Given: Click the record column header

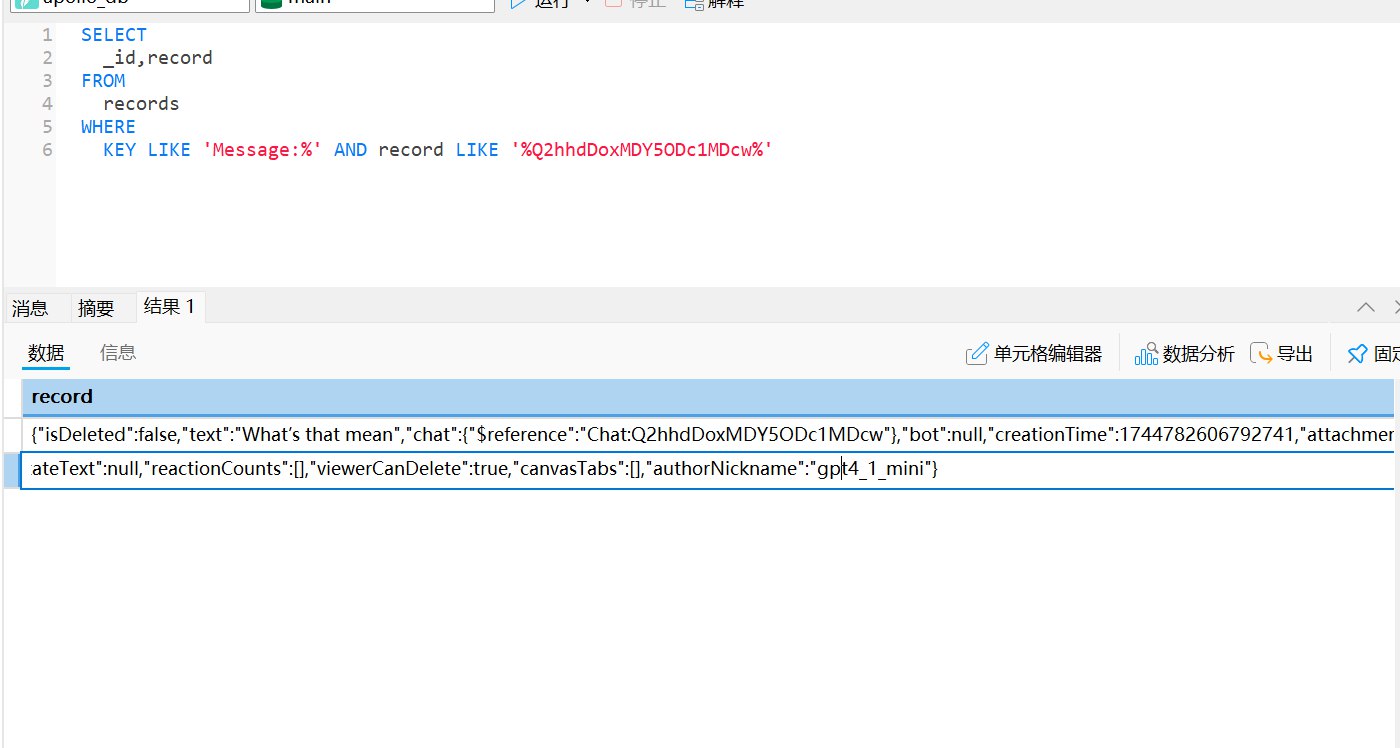Looking at the screenshot, I should 62,397.
